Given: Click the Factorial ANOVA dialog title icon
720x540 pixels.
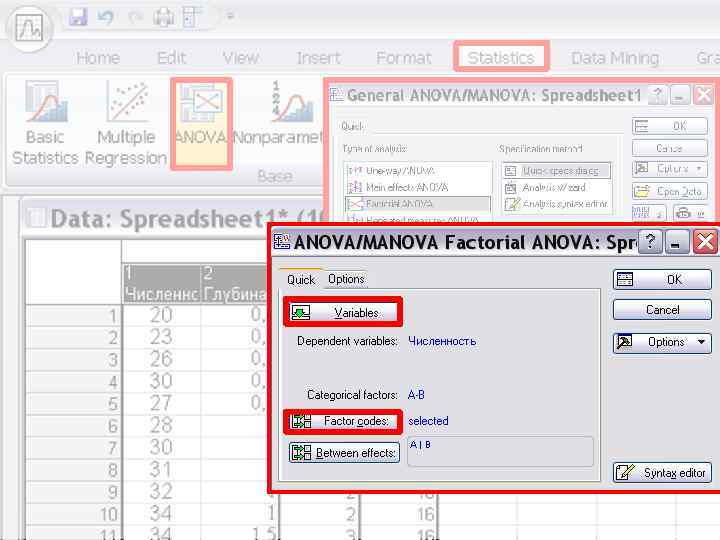Looking at the screenshot, I should [281, 241].
